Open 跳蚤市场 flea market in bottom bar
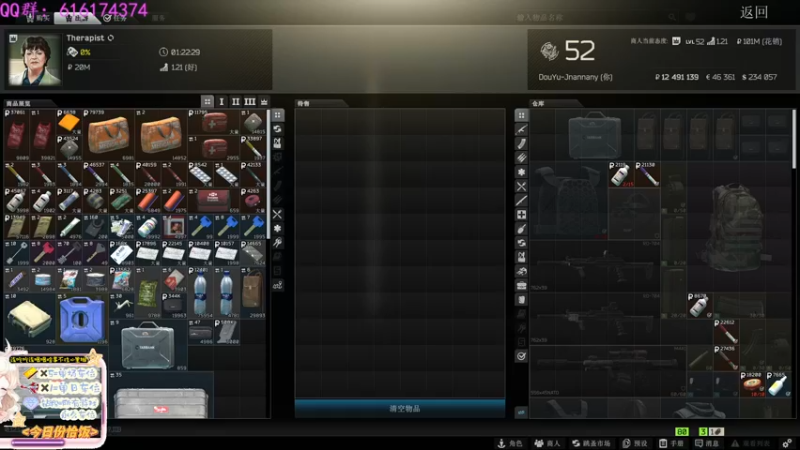The image size is (800, 450). tap(591, 443)
